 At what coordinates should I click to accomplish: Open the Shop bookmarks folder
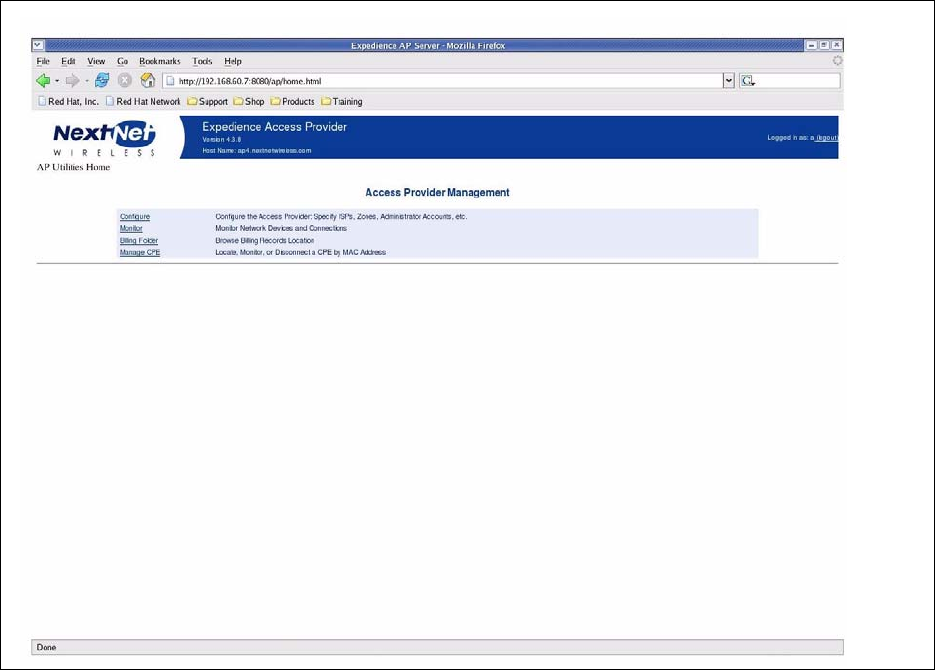(x=249, y=101)
